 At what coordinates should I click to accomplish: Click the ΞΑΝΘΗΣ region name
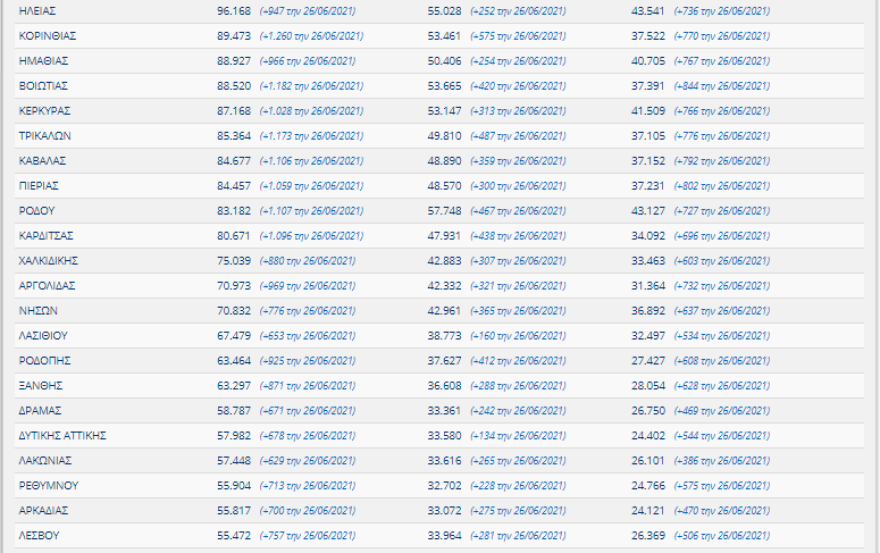(41, 386)
